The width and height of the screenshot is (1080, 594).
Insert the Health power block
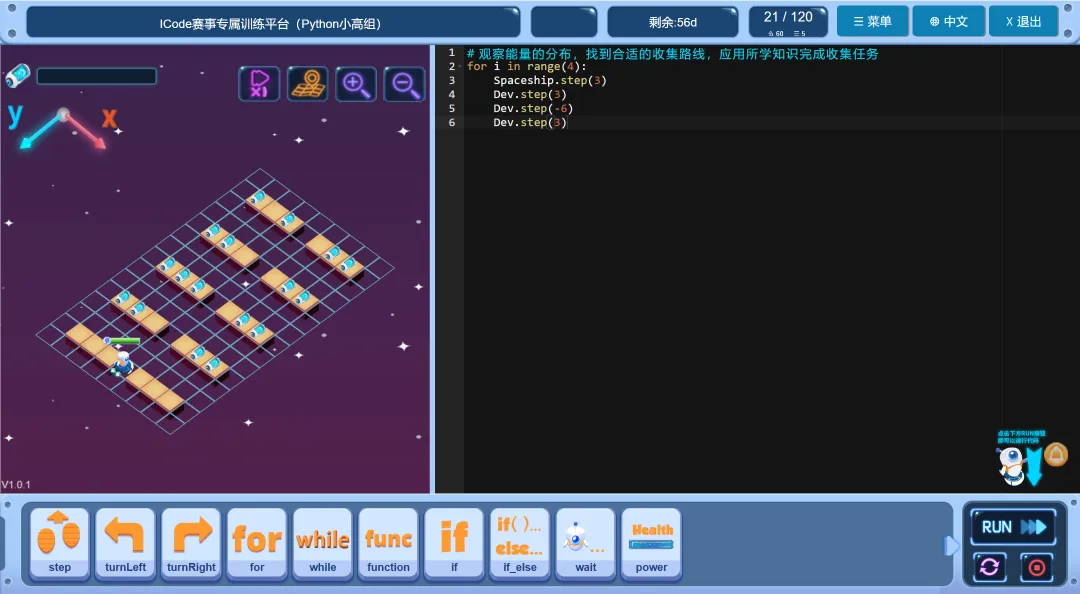(652, 544)
